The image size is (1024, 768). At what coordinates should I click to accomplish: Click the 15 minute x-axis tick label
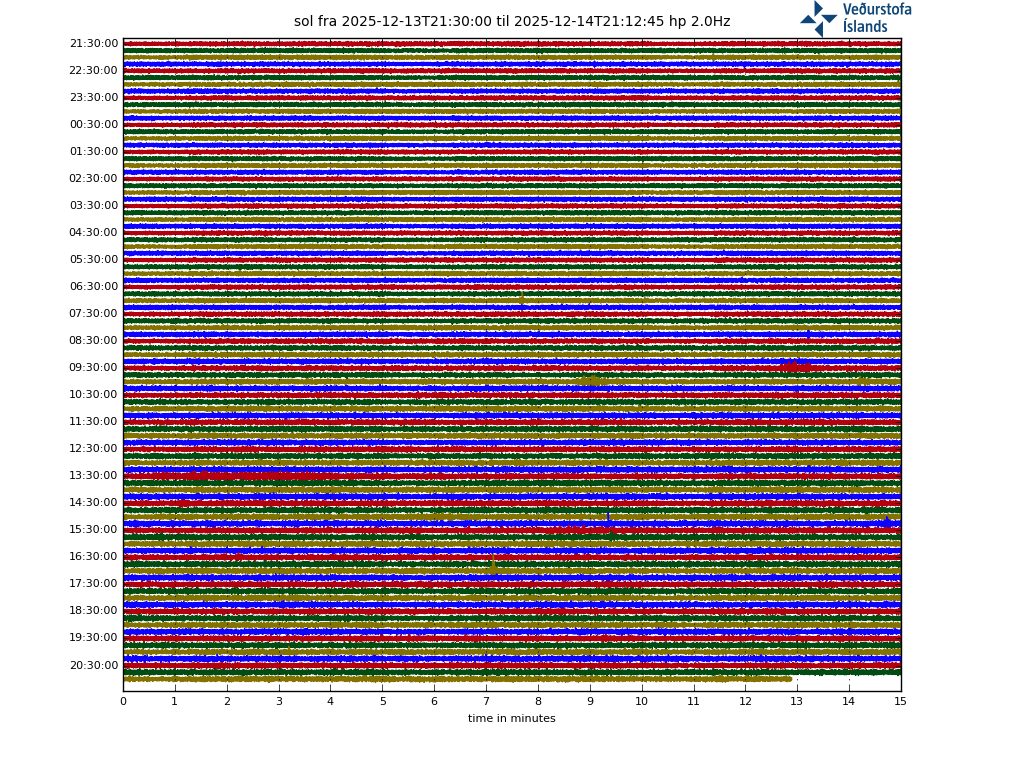click(900, 701)
